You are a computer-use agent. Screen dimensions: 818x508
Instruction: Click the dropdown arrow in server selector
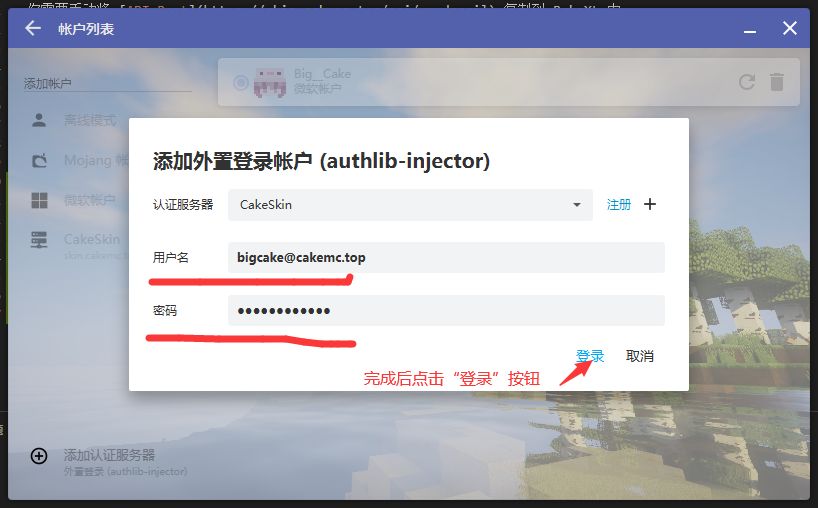[576, 205]
